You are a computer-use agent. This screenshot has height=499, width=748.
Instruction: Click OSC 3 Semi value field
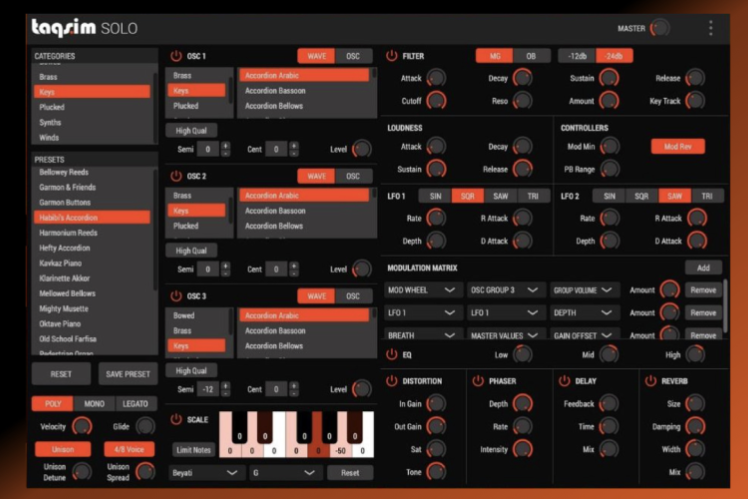(x=208, y=389)
